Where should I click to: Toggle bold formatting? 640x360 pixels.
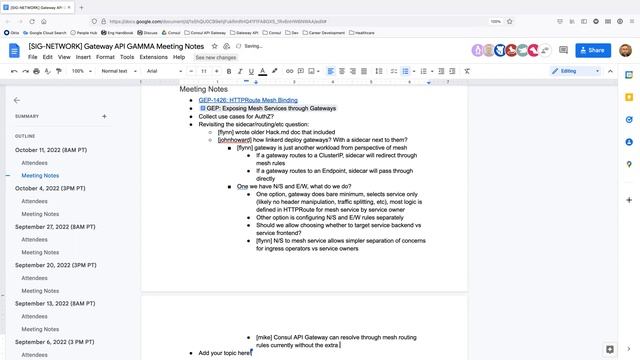coord(229,71)
